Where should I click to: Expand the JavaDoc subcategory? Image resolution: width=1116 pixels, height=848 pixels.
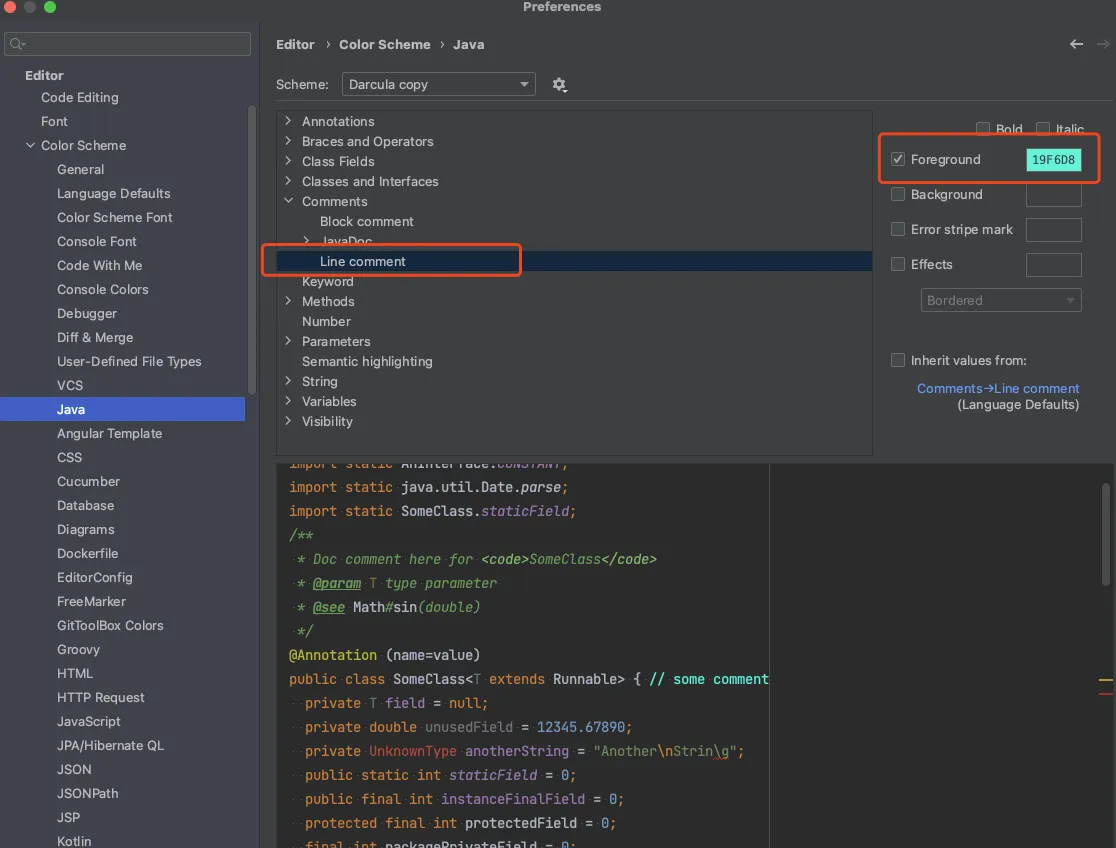(306, 241)
